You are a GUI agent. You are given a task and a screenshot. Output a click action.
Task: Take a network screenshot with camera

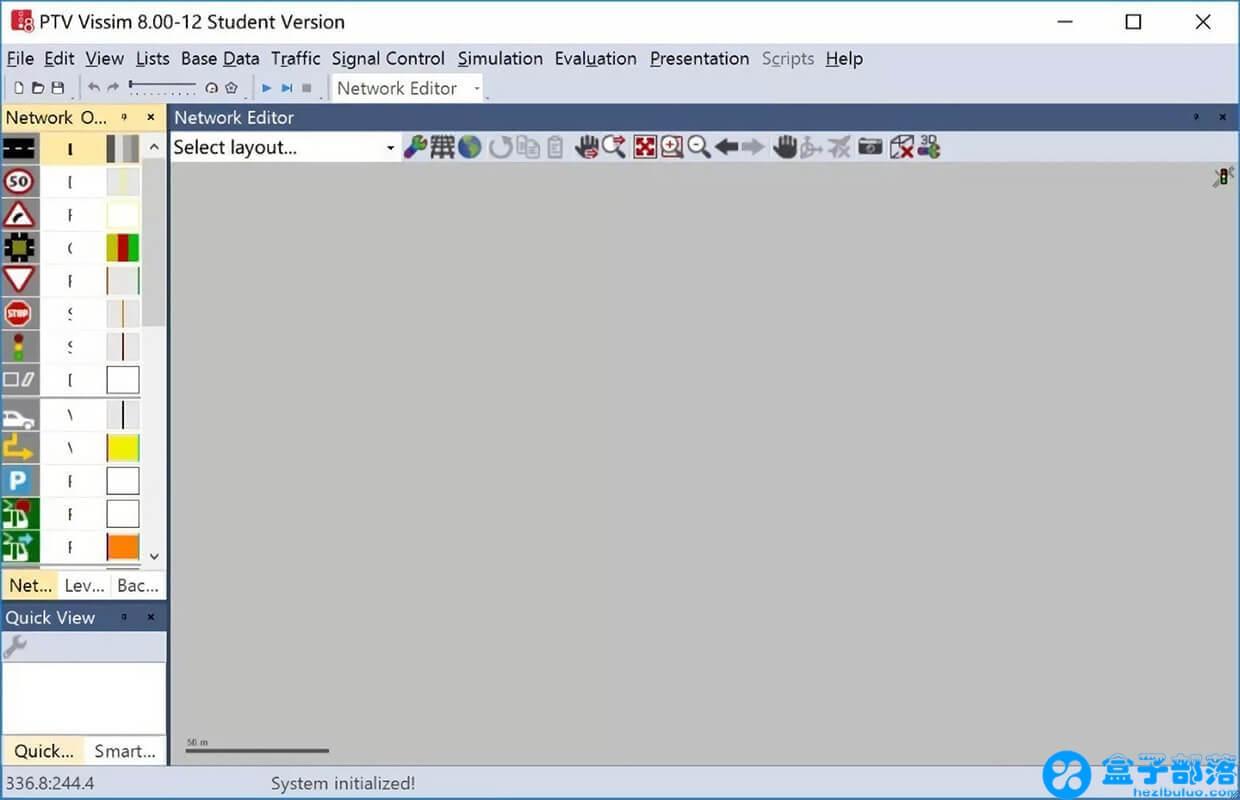tap(871, 148)
